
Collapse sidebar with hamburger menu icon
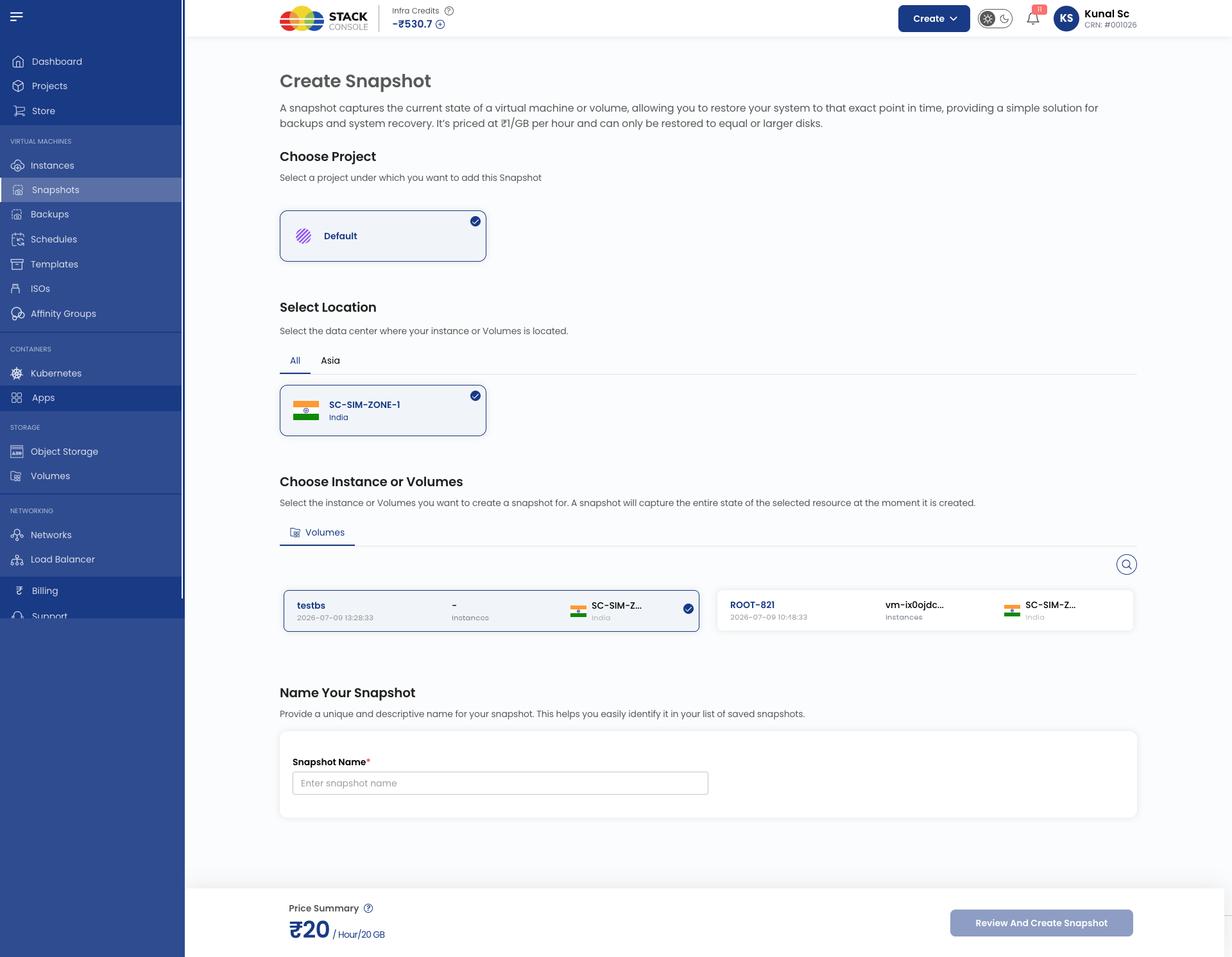coord(17,16)
